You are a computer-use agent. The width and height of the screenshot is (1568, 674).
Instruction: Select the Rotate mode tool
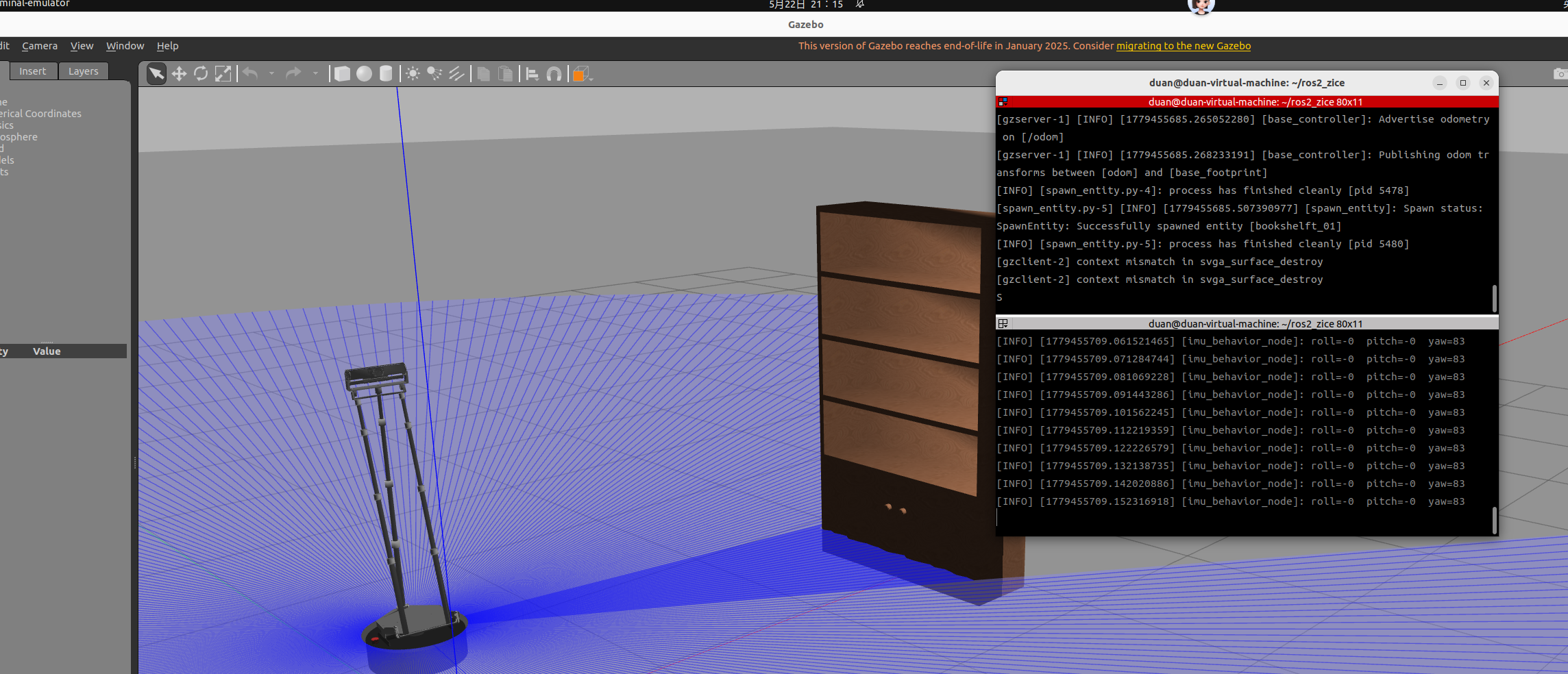201,74
